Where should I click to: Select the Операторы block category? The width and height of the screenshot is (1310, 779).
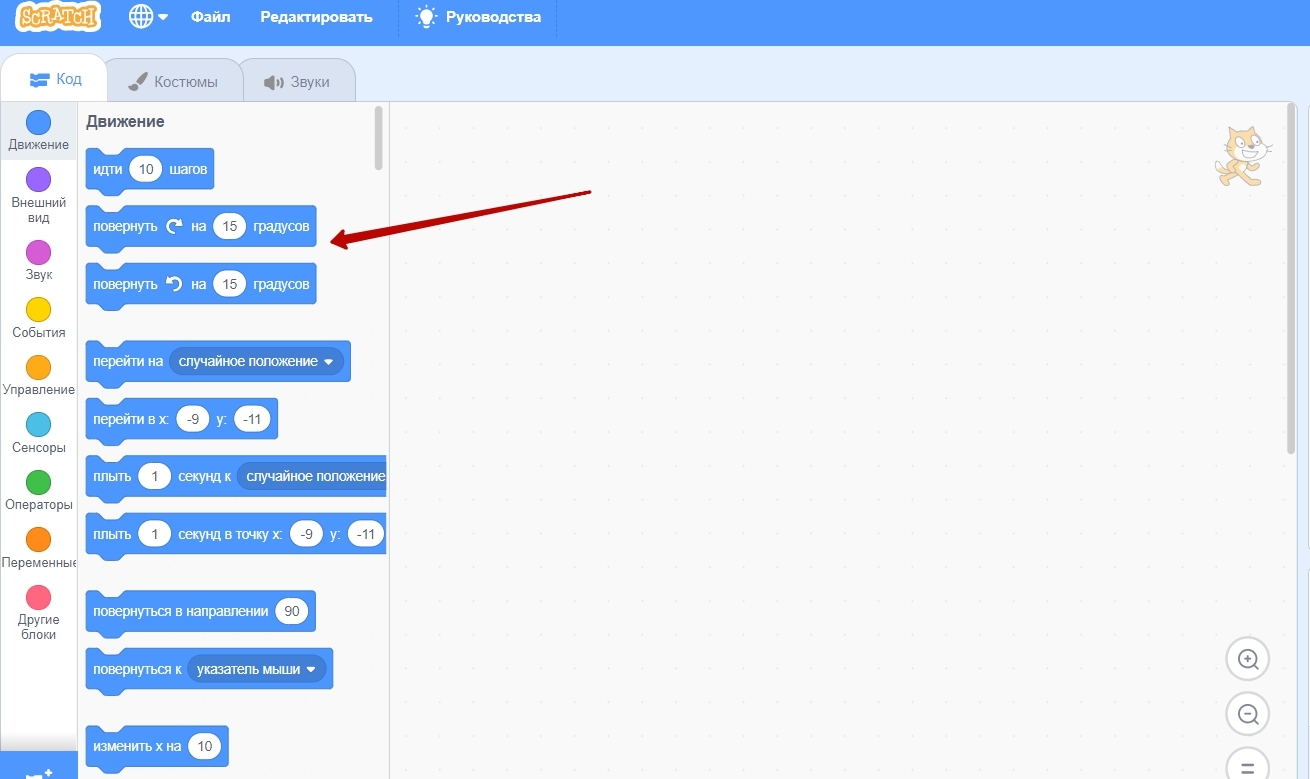click(38, 490)
